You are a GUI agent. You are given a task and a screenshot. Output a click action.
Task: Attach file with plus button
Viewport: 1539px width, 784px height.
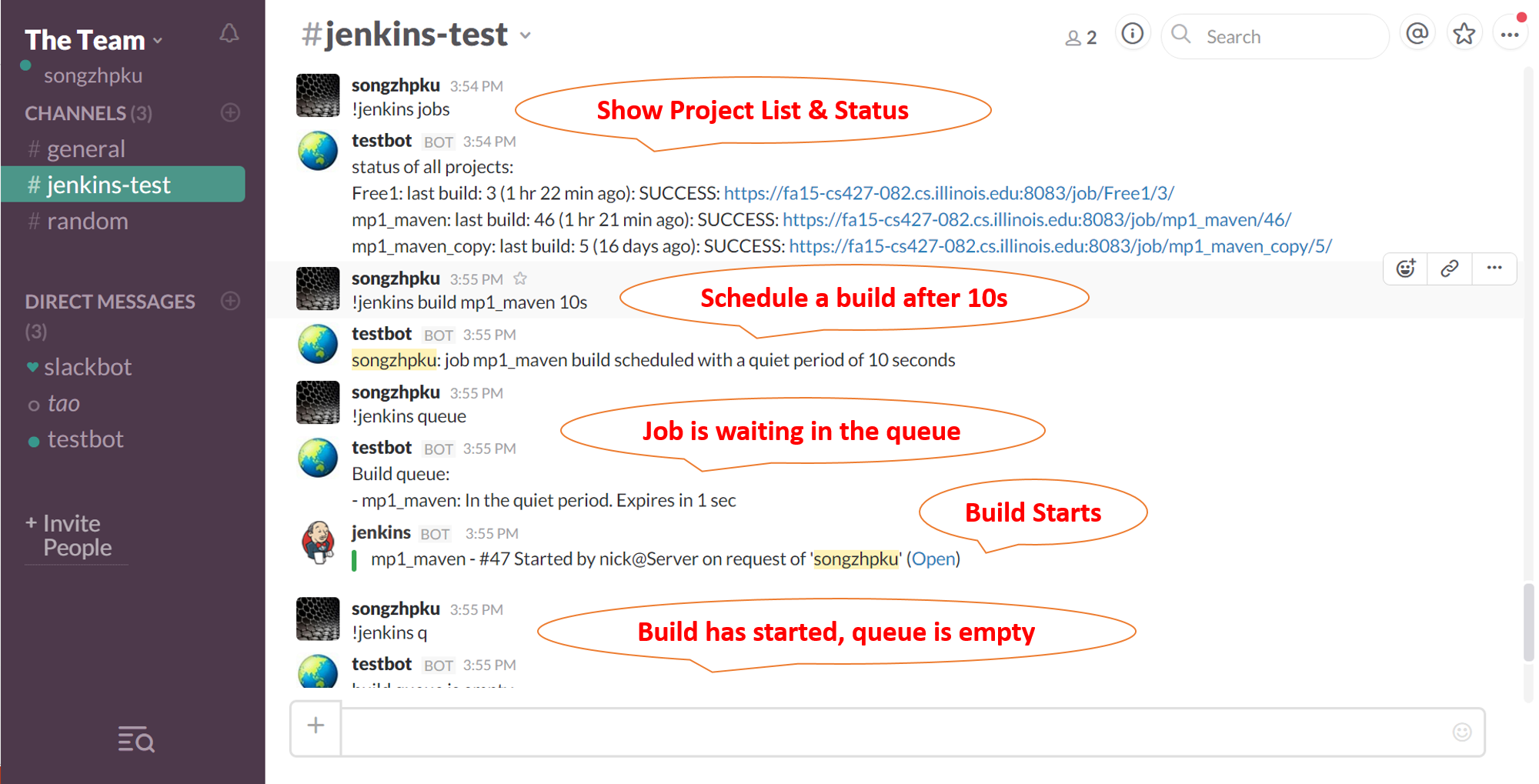pos(315,726)
